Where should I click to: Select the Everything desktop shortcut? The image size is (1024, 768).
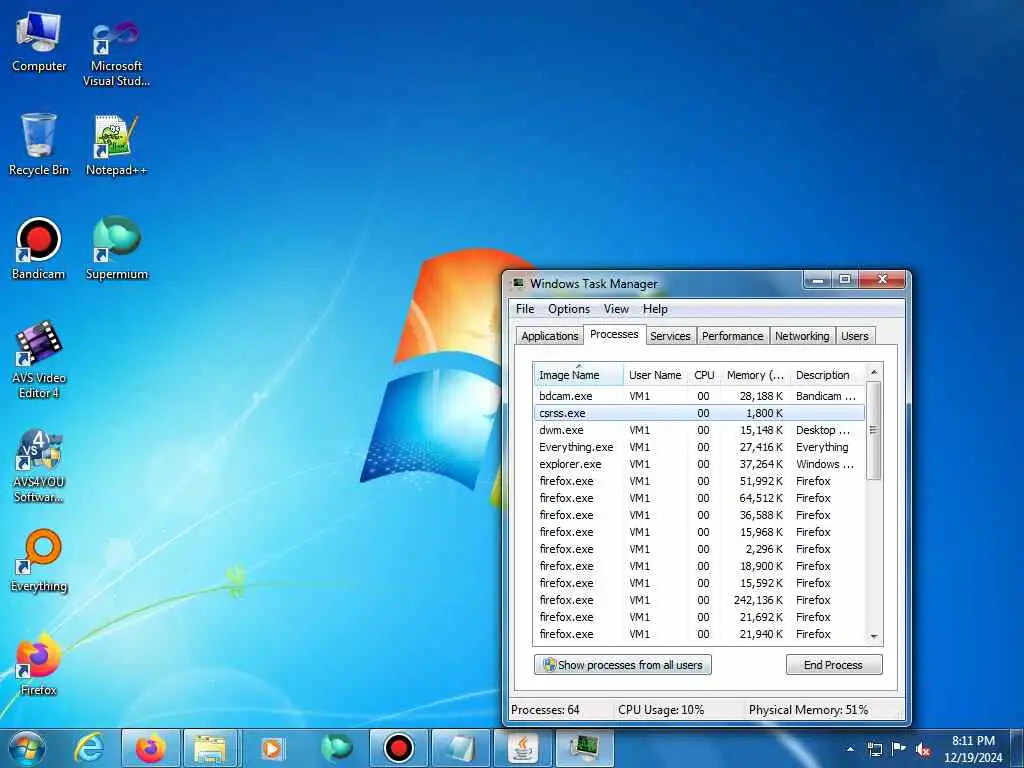39,560
